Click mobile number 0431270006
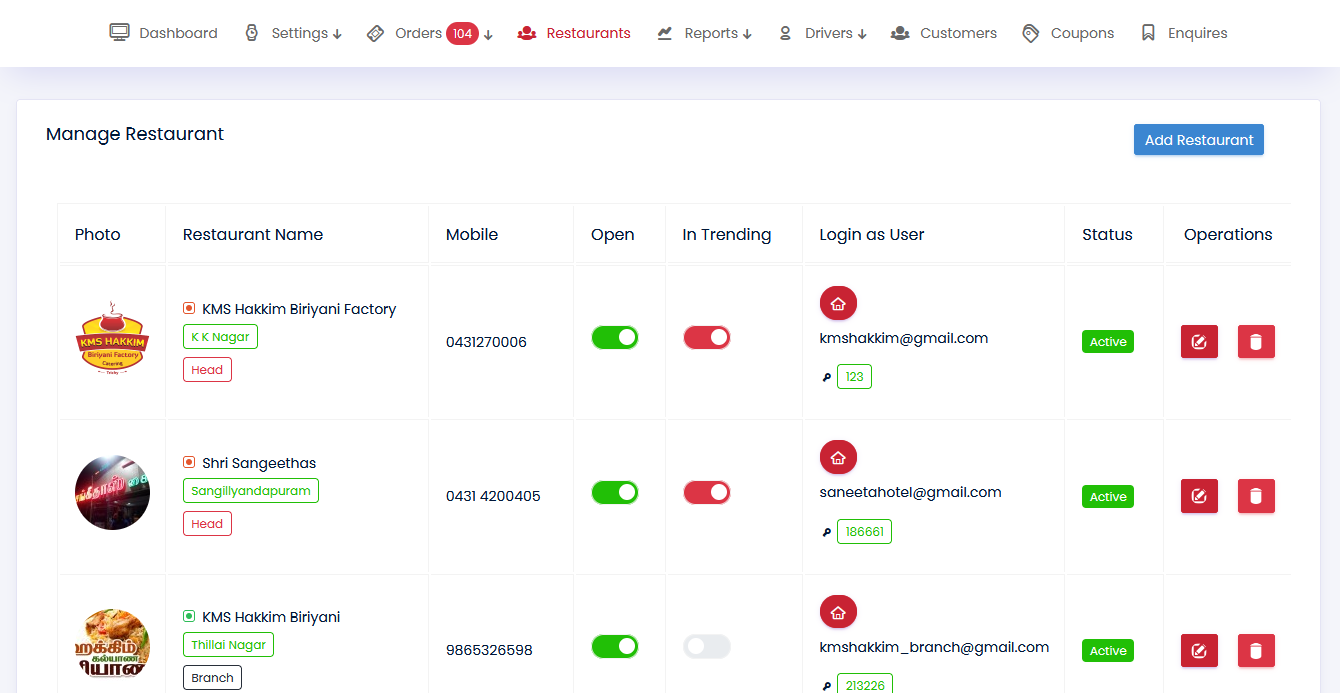Viewport: 1340px width, 693px height. [x=486, y=342]
